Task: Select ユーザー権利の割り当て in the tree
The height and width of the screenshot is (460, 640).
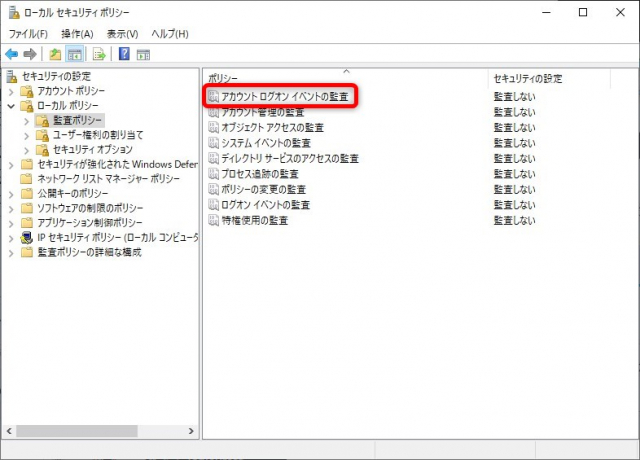Action: tap(98, 134)
